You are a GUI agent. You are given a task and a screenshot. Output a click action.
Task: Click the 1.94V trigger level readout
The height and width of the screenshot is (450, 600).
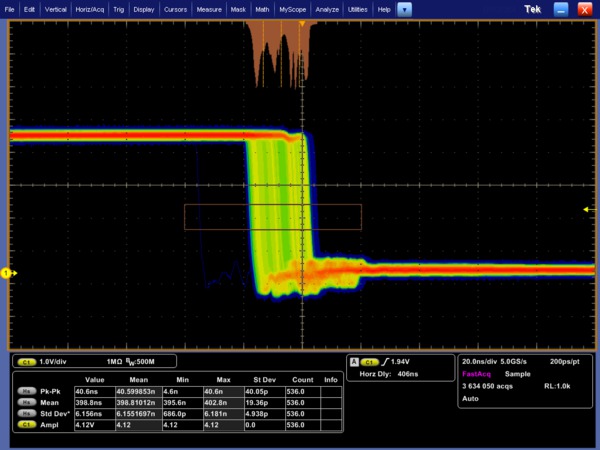[x=401, y=361]
